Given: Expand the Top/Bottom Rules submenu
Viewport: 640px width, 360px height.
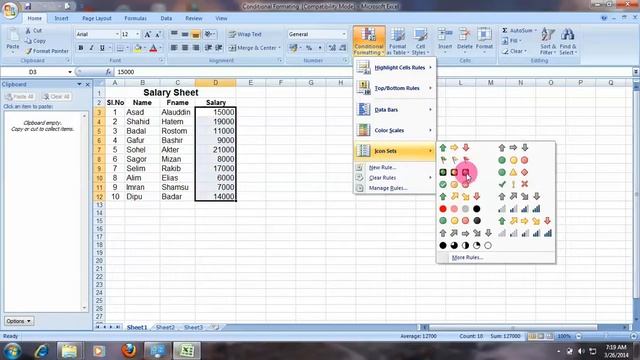Looking at the screenshot, I should tap(394, 88).
